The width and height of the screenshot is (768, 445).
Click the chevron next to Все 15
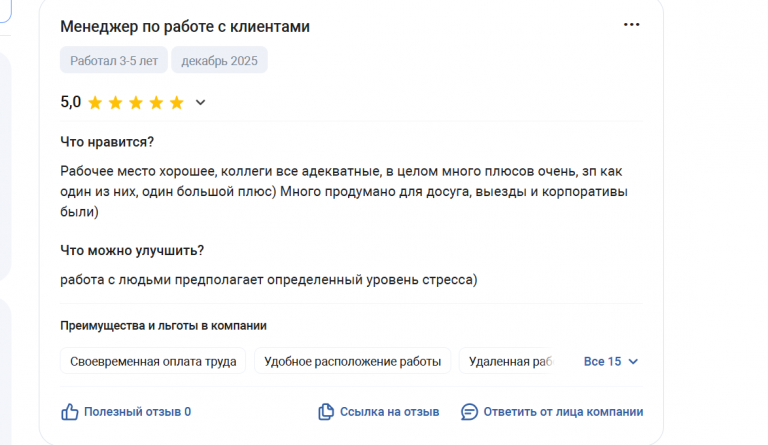coord(632,361)
